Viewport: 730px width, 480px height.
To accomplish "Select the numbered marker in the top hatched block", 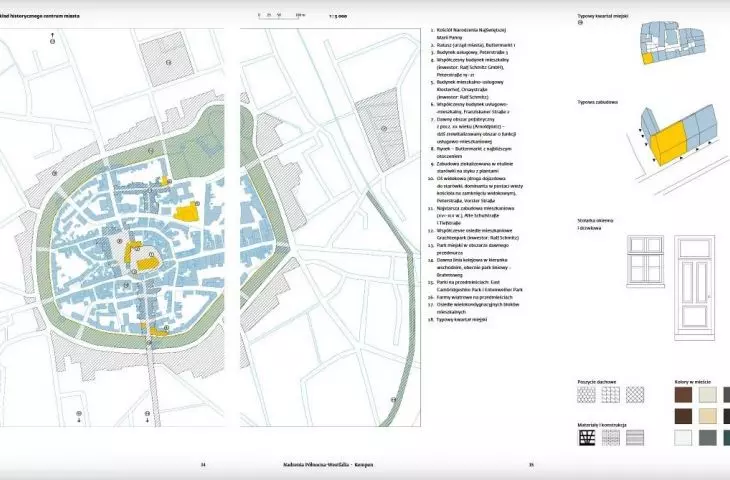I will [169, 62].
